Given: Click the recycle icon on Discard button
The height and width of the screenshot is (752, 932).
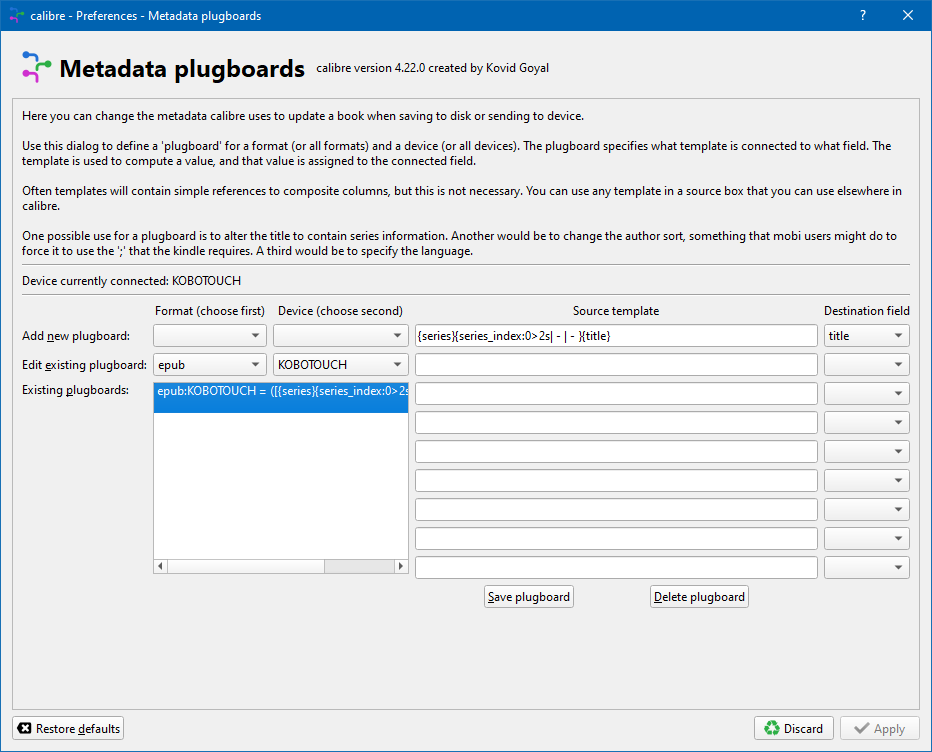Looking at the screenshot, I should (772, 728).
